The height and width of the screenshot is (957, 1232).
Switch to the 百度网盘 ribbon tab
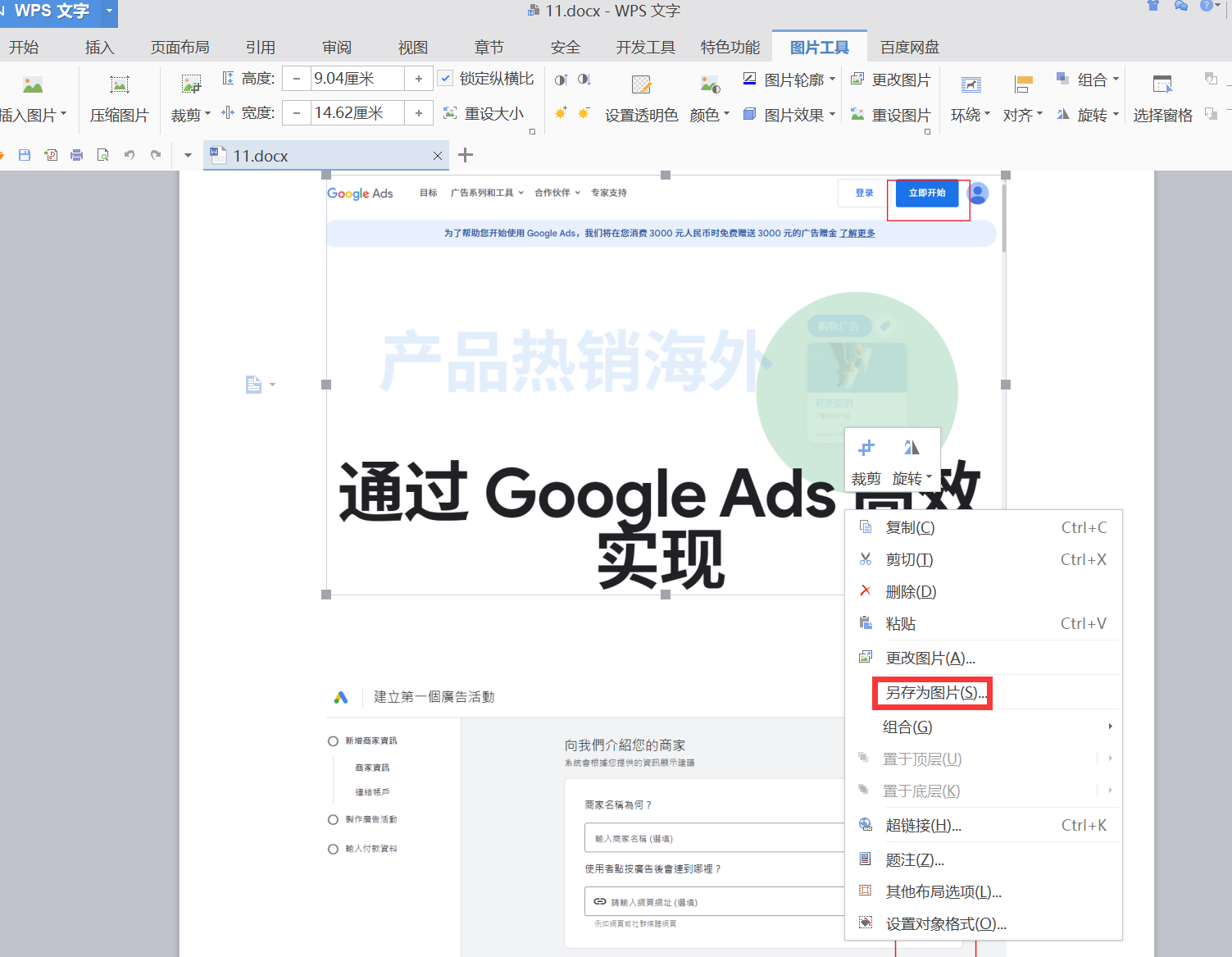click(909, 48)
